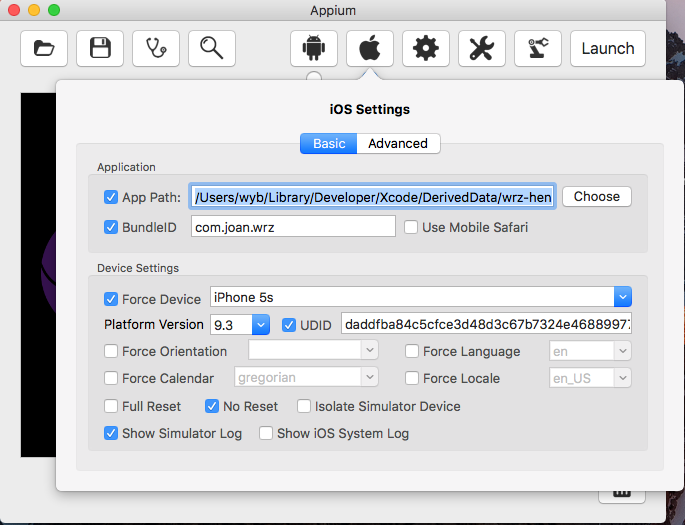Toggle the UDID checkbox
This screenshot has width=685, height=525.
click(x=289, y=325)
